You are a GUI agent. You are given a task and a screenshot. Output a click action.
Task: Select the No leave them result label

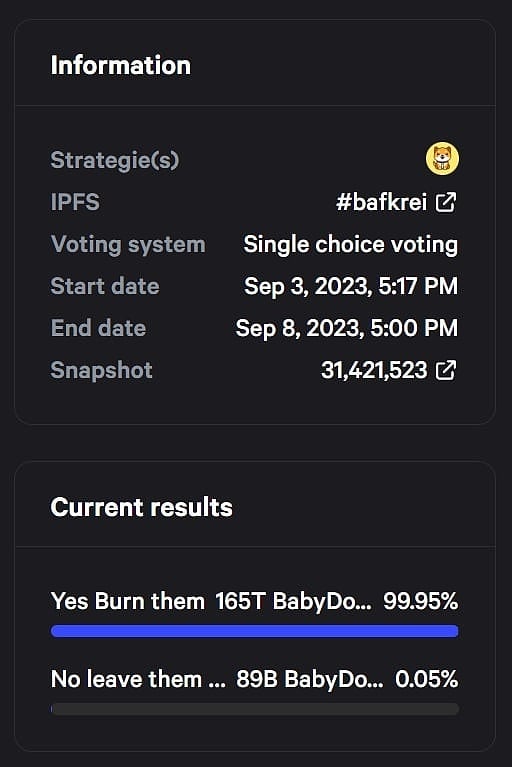(138, 679)
